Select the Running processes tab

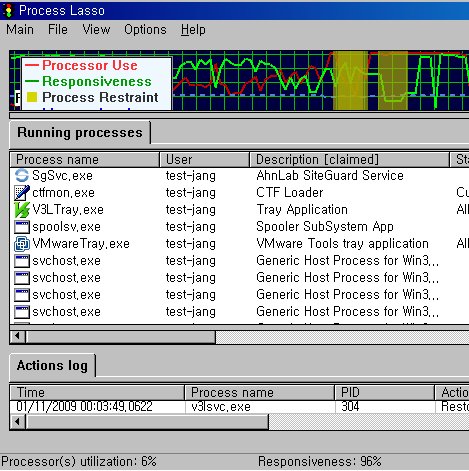(80, 133)
